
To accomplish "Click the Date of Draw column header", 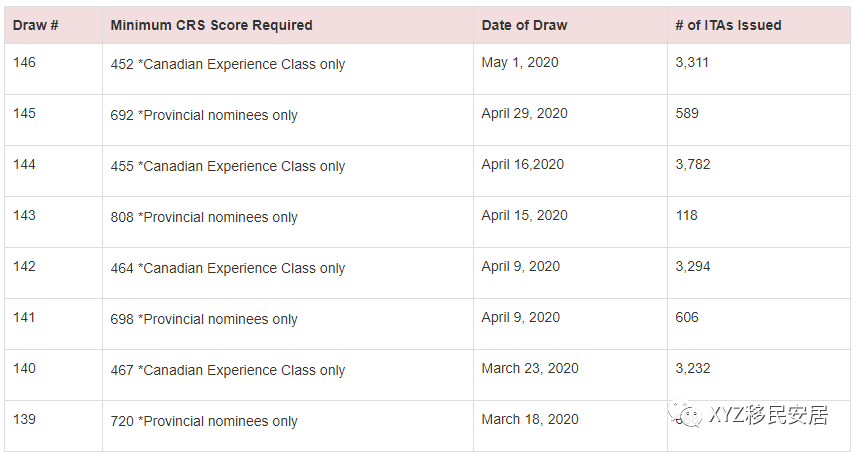I will click(524, 25).
